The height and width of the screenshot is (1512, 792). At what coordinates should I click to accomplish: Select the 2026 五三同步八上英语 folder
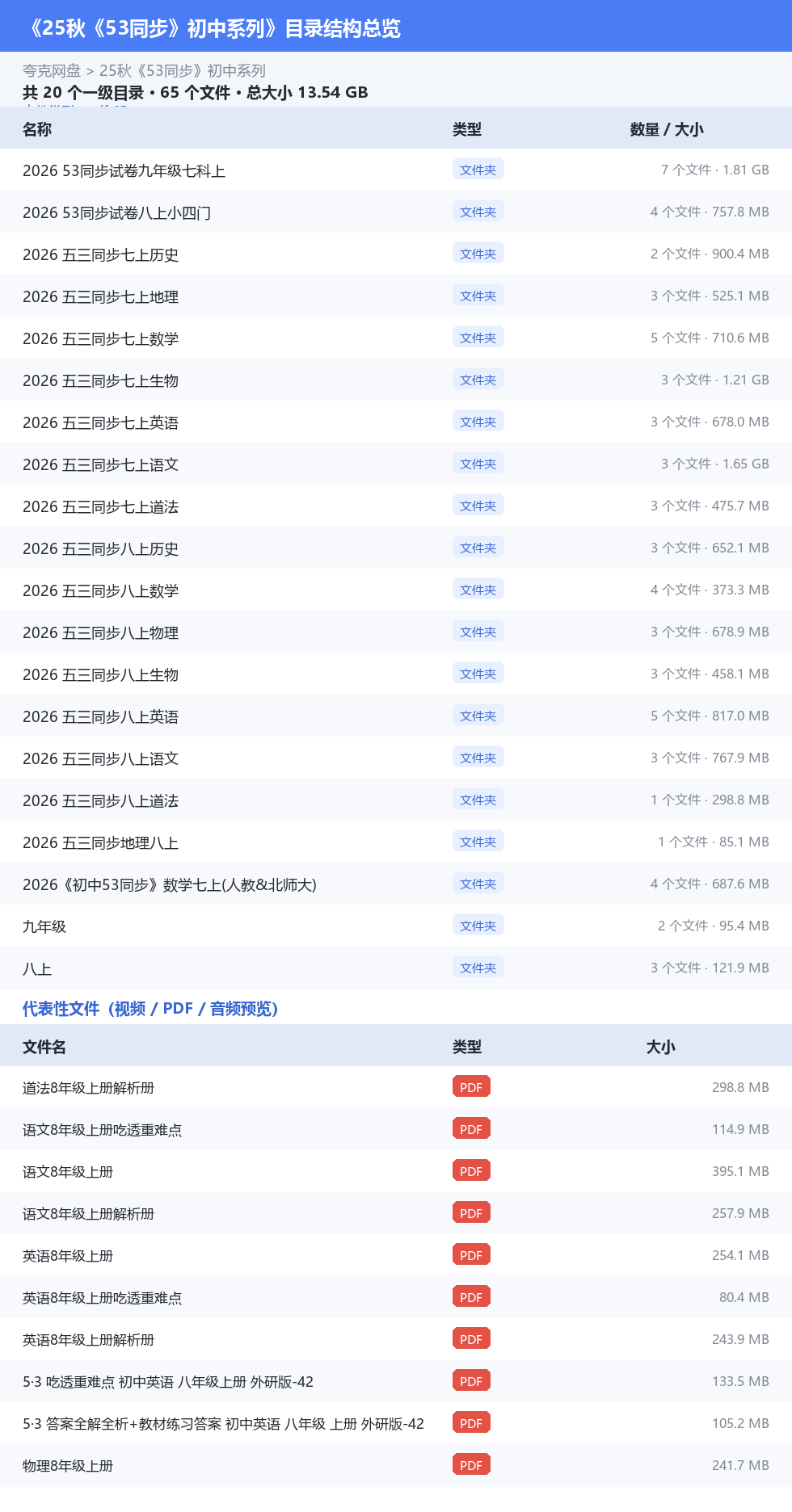pos(100,716)
